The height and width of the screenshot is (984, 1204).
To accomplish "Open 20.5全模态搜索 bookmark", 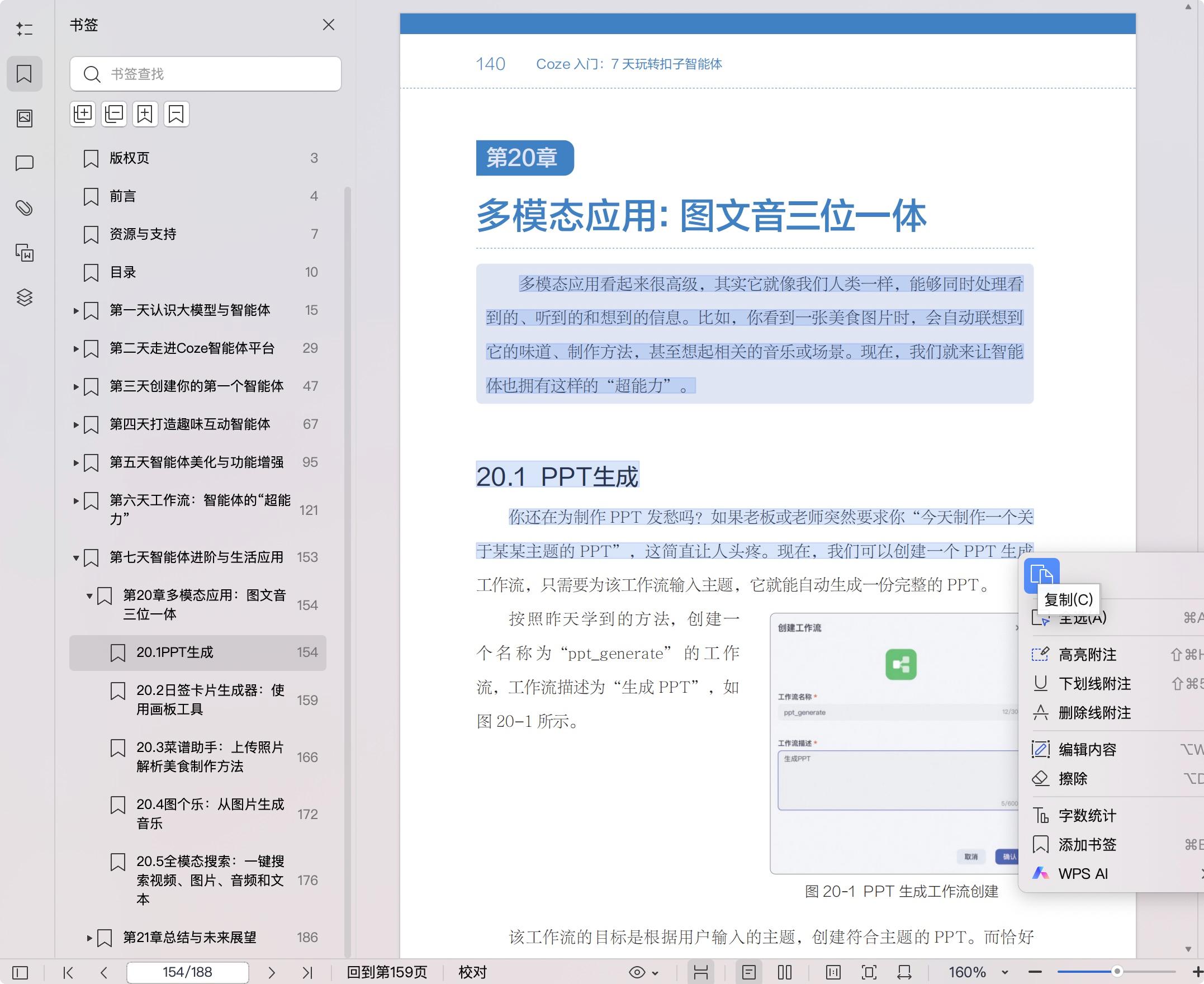I will pyautogui.click(x=198, y=880).
